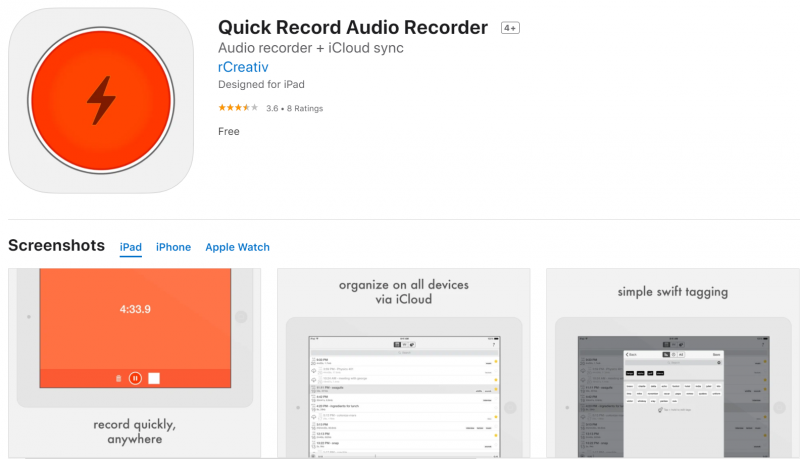Switch to the Apple Watch screenshots tab
This screenshot has width=800, height=459.
[237, 247]
